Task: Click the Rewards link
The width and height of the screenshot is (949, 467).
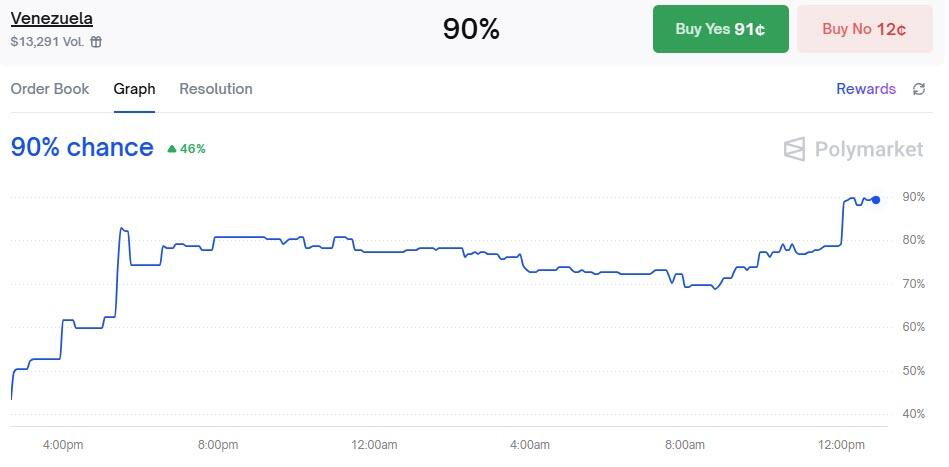Action: click(x=866, y=89)
